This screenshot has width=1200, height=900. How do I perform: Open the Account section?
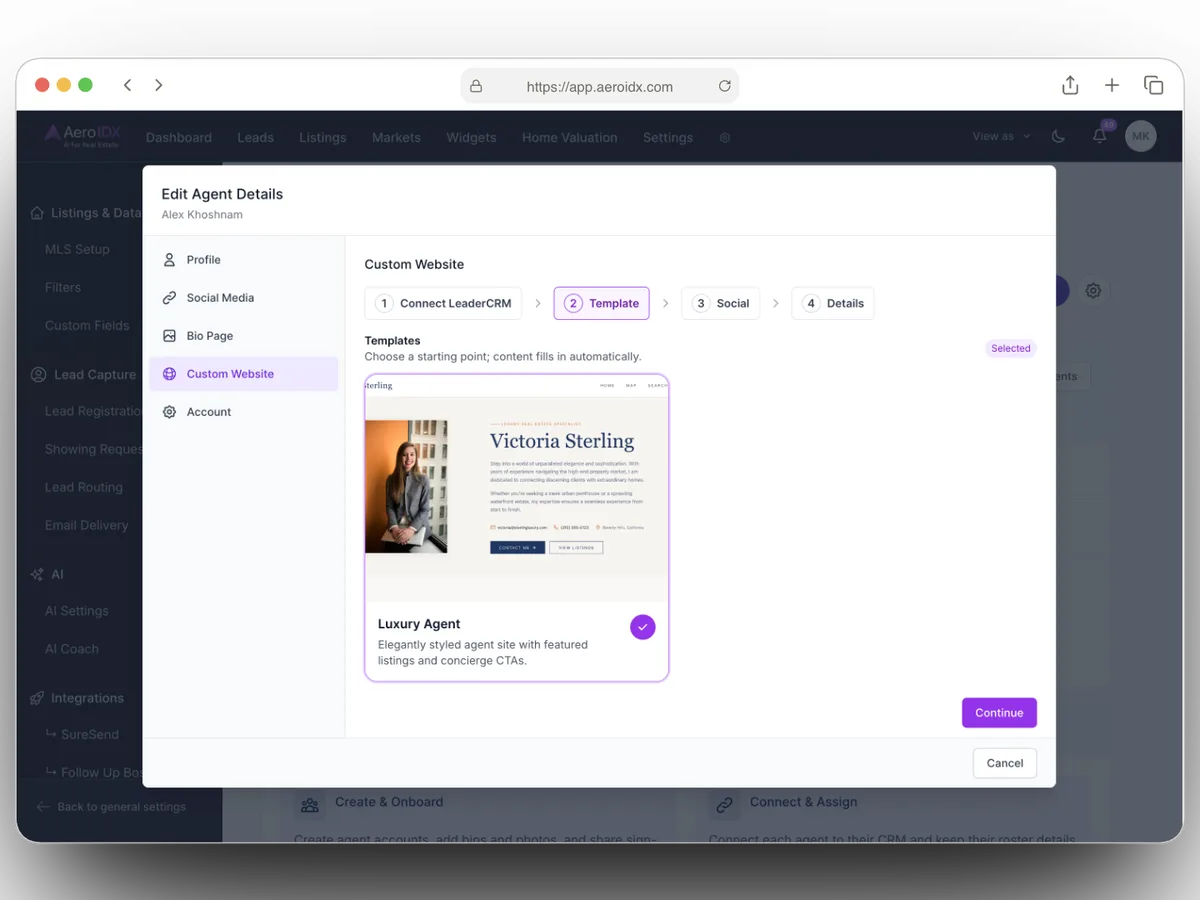[x=243, y=412]
